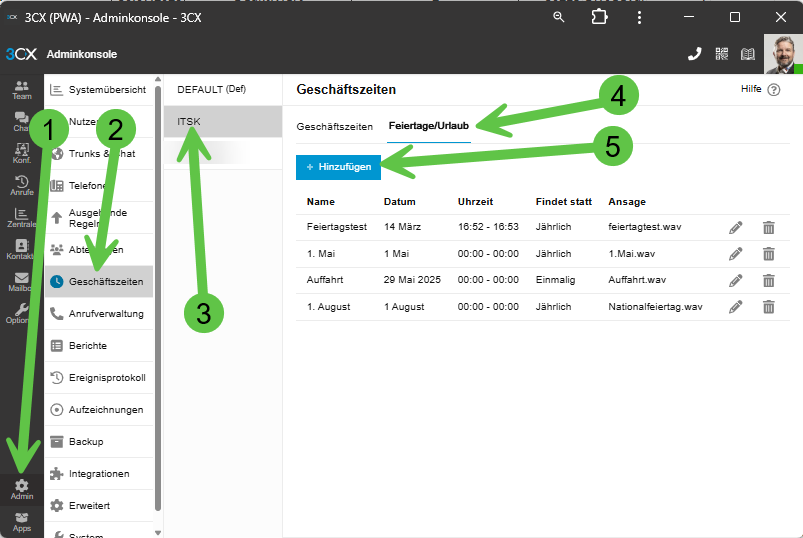
Task: Open Erweitert in admin menu
Action: pyautogui.click(x=99, y=506)
